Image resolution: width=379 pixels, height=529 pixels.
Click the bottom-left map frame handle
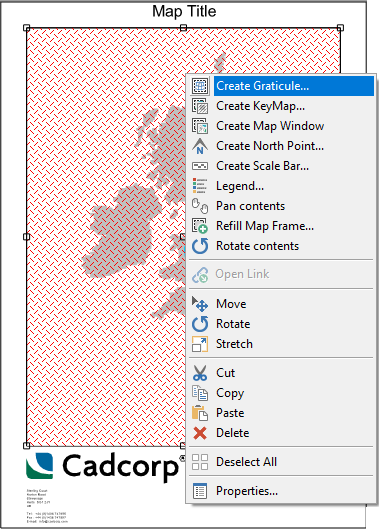(26, 446)
